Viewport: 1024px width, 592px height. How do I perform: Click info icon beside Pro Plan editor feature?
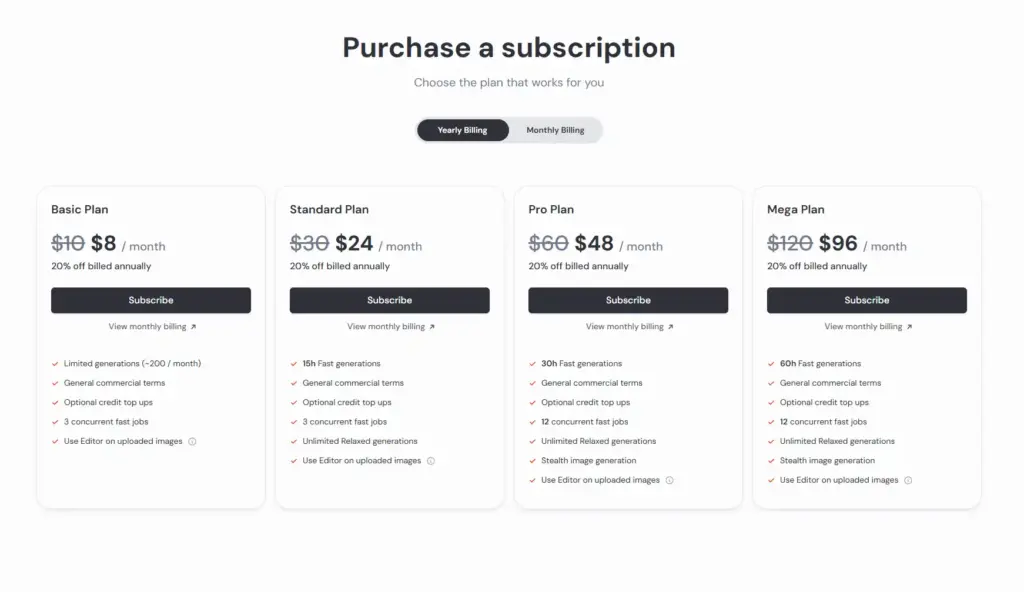pos(669,480)
